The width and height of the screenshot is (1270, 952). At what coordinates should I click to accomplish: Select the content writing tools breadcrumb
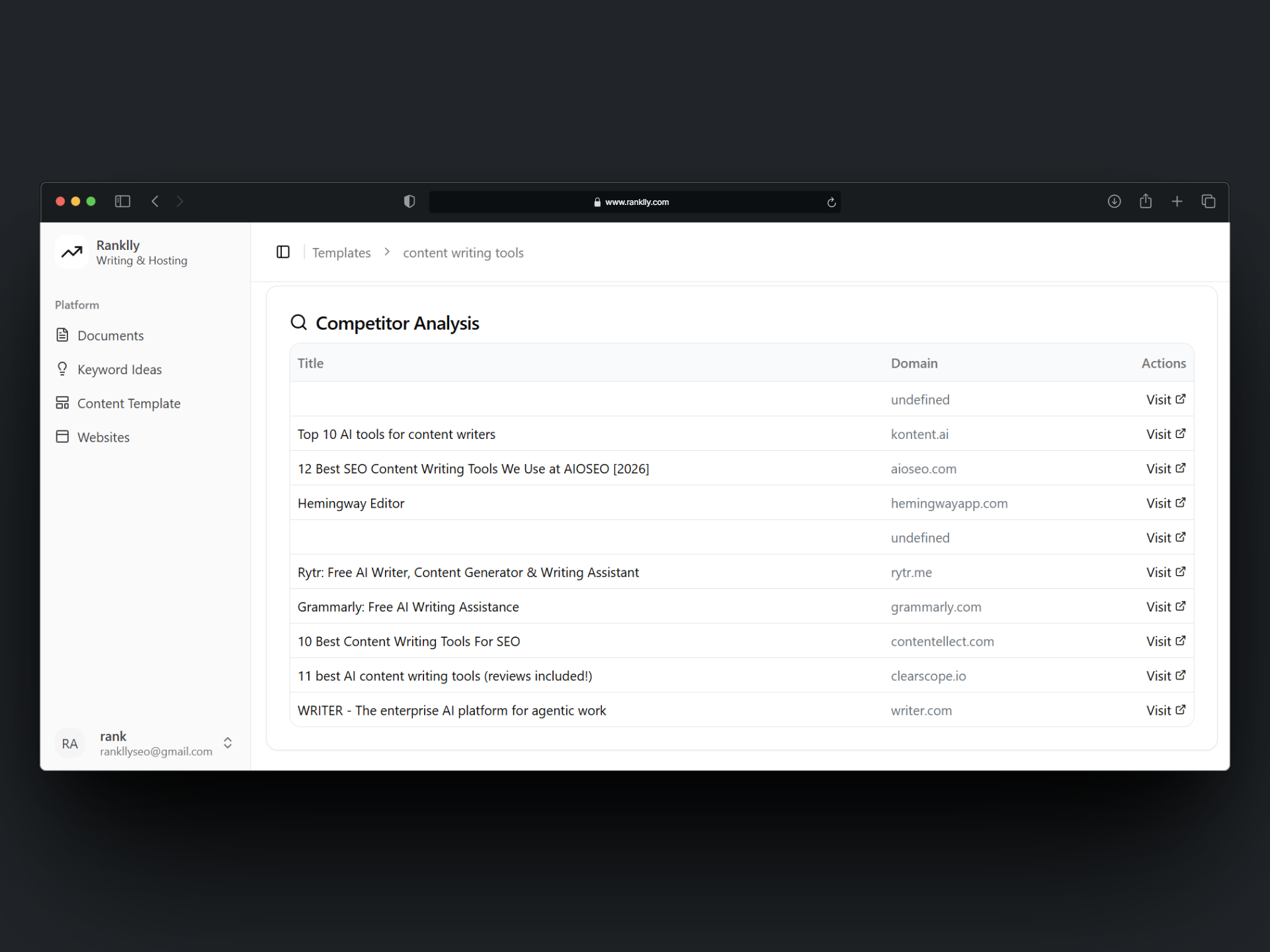(x=463, y=253)
